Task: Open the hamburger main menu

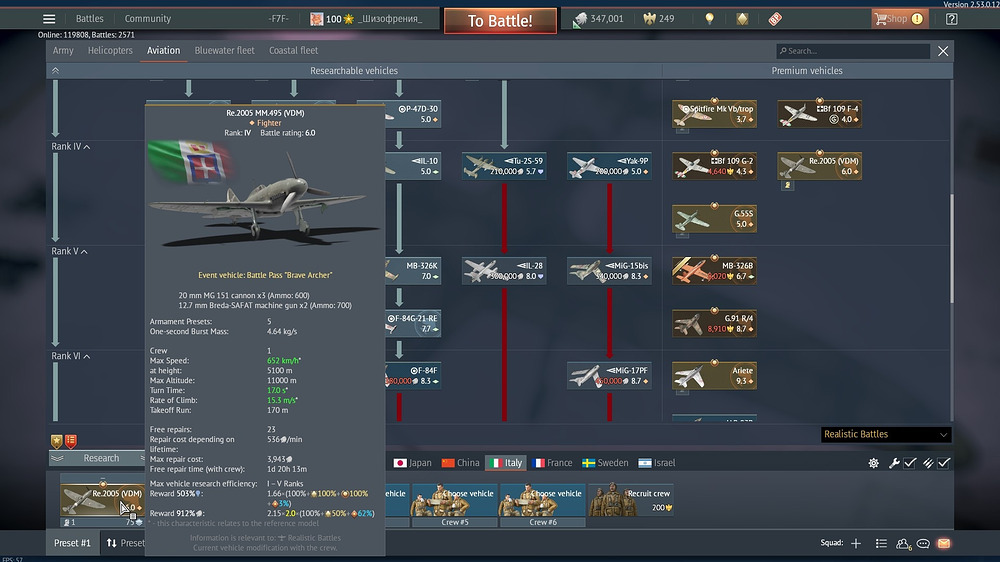Action: point(49,19)
